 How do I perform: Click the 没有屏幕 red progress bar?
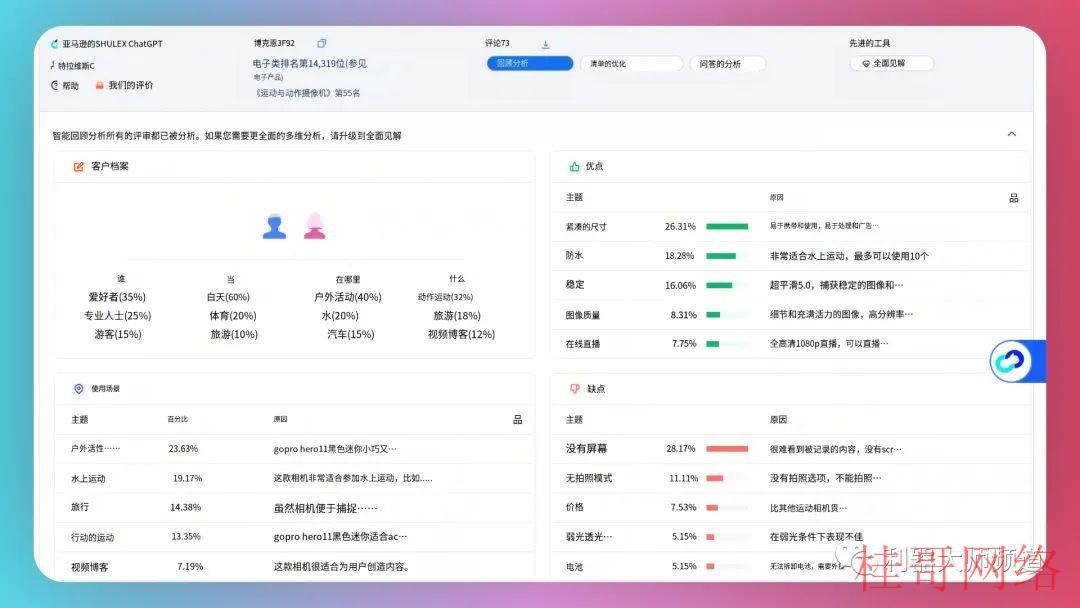[x=727, y=449]
